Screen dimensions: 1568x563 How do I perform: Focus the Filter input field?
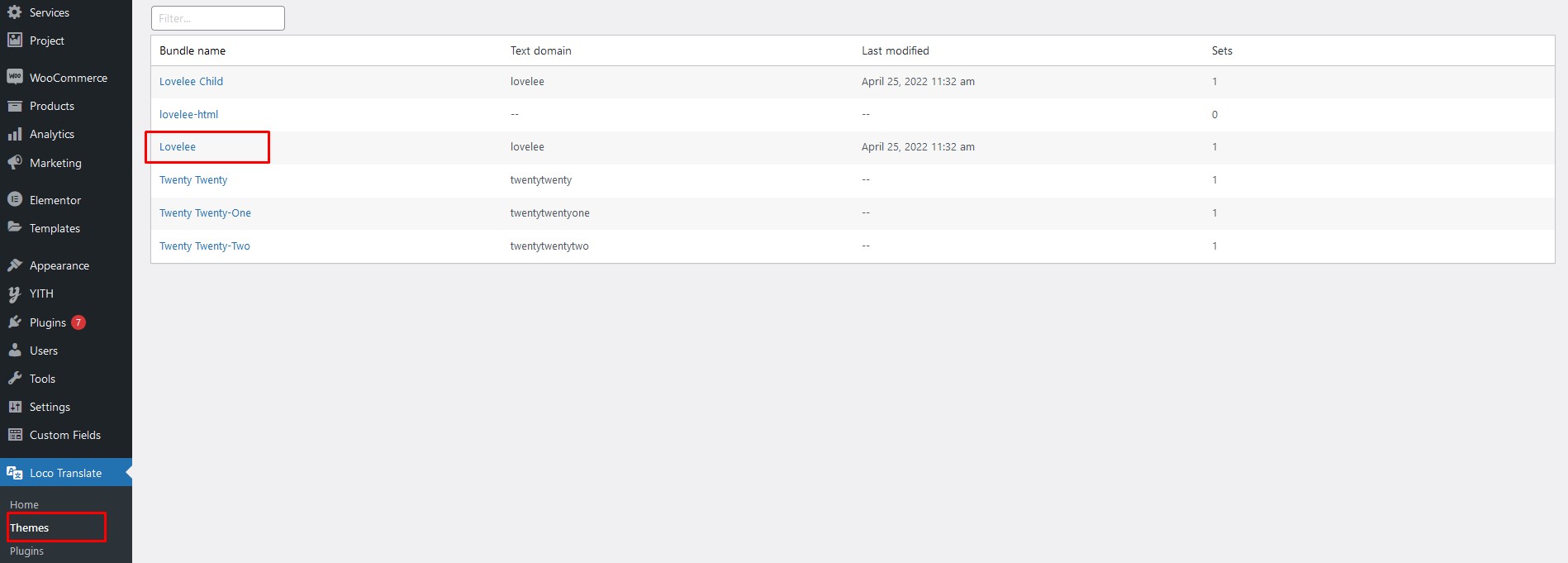tap(218, 18)
